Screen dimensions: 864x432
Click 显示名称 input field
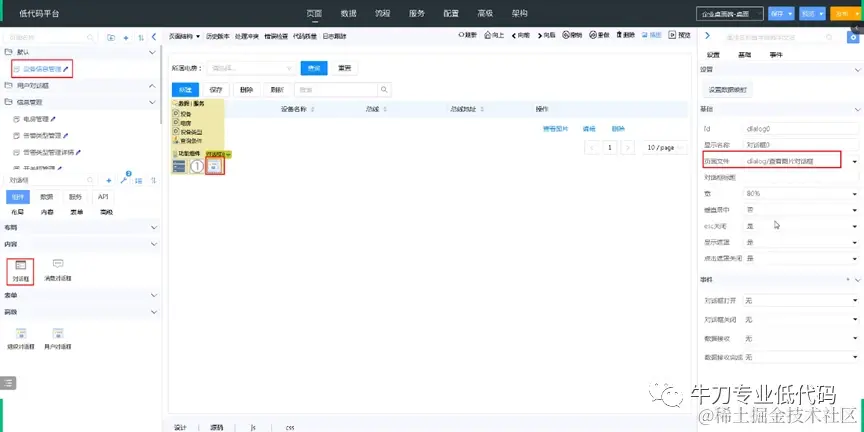pyautogui.click(x=801, y=145)
